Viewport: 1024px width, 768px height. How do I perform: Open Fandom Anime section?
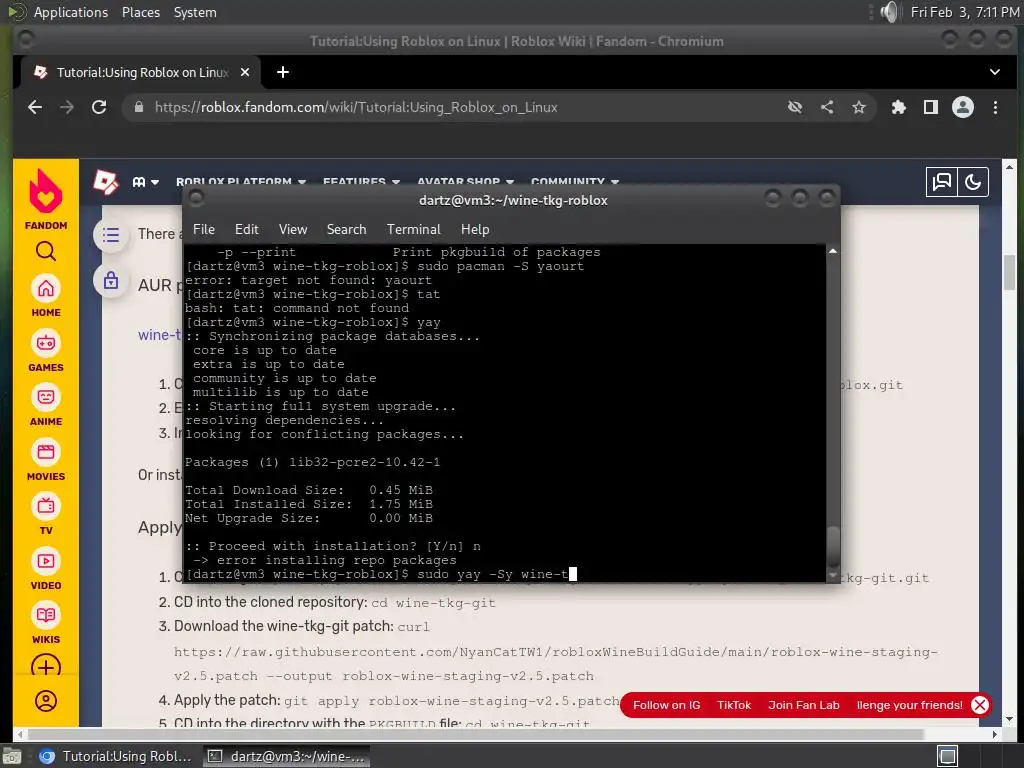[x=46, y=404]
